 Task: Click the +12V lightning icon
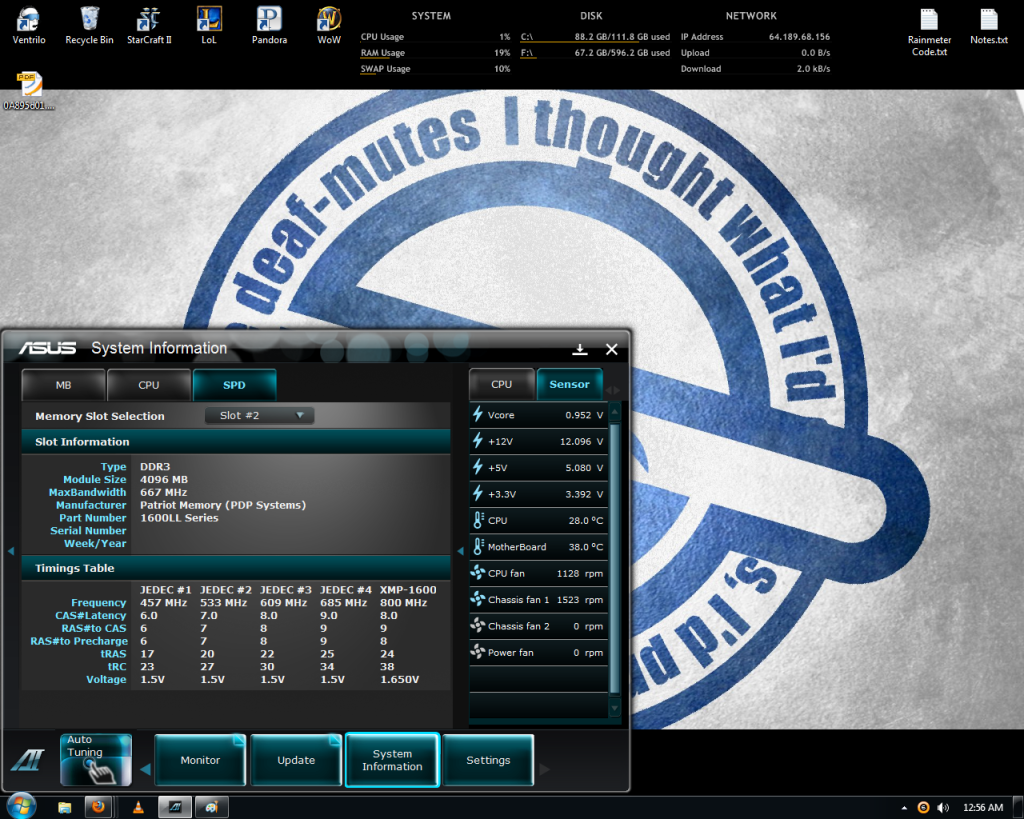[478, 441]
